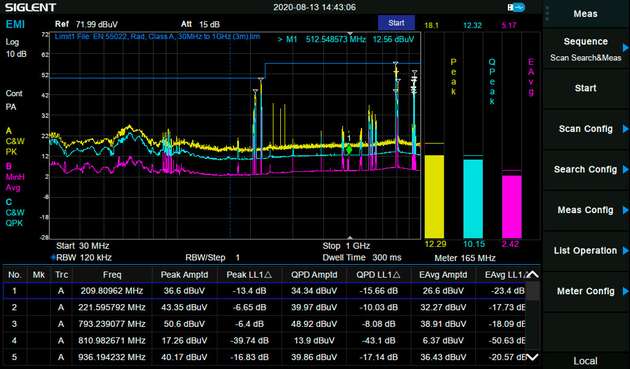This screenshot has width=630, height=369.
Task: Click the cyan QPeak meter bar
Action: pos(473,199)
